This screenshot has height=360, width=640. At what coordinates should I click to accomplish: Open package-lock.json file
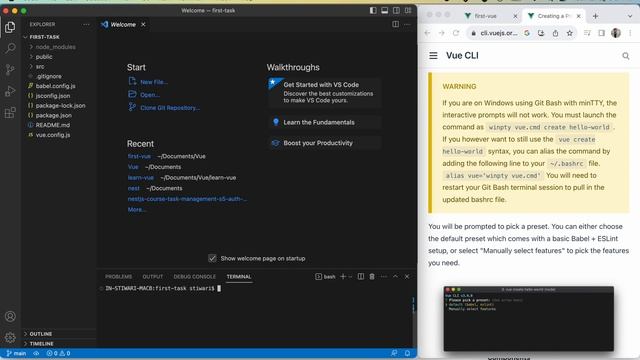click(60, 106)
